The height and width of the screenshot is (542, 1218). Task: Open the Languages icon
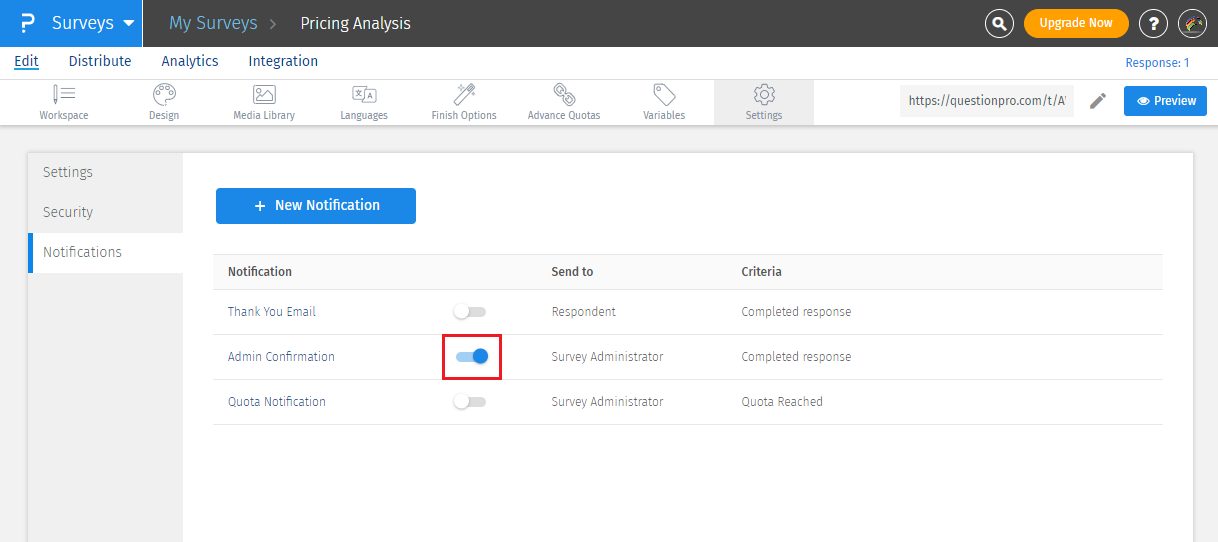click(364, 95)
